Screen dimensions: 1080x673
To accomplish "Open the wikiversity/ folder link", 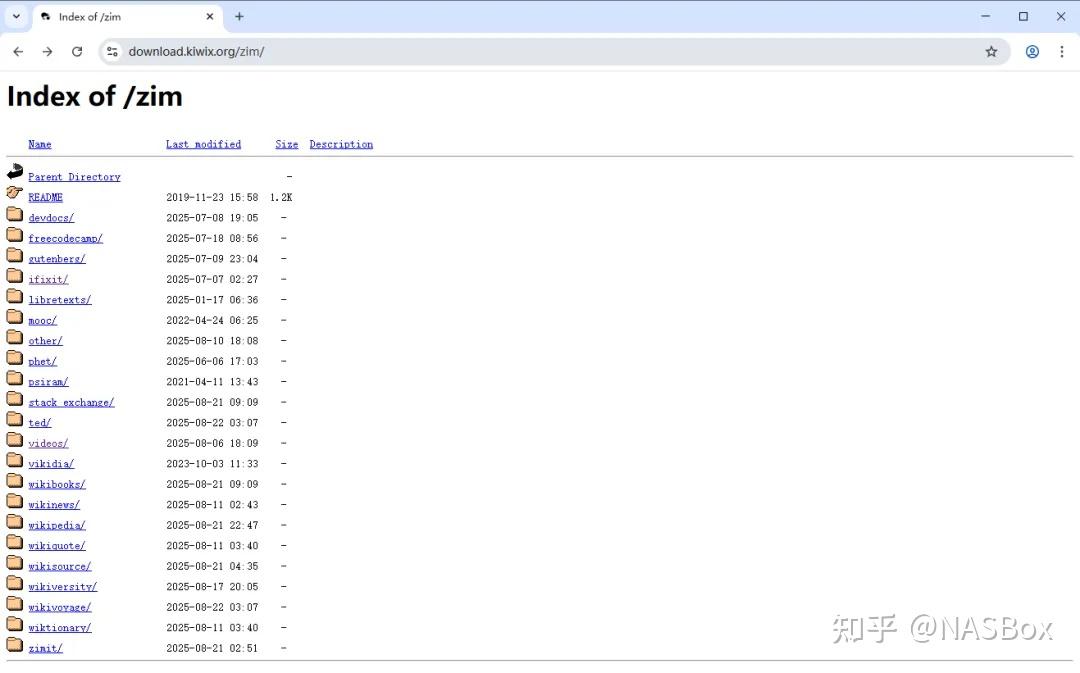I will 63,587.
